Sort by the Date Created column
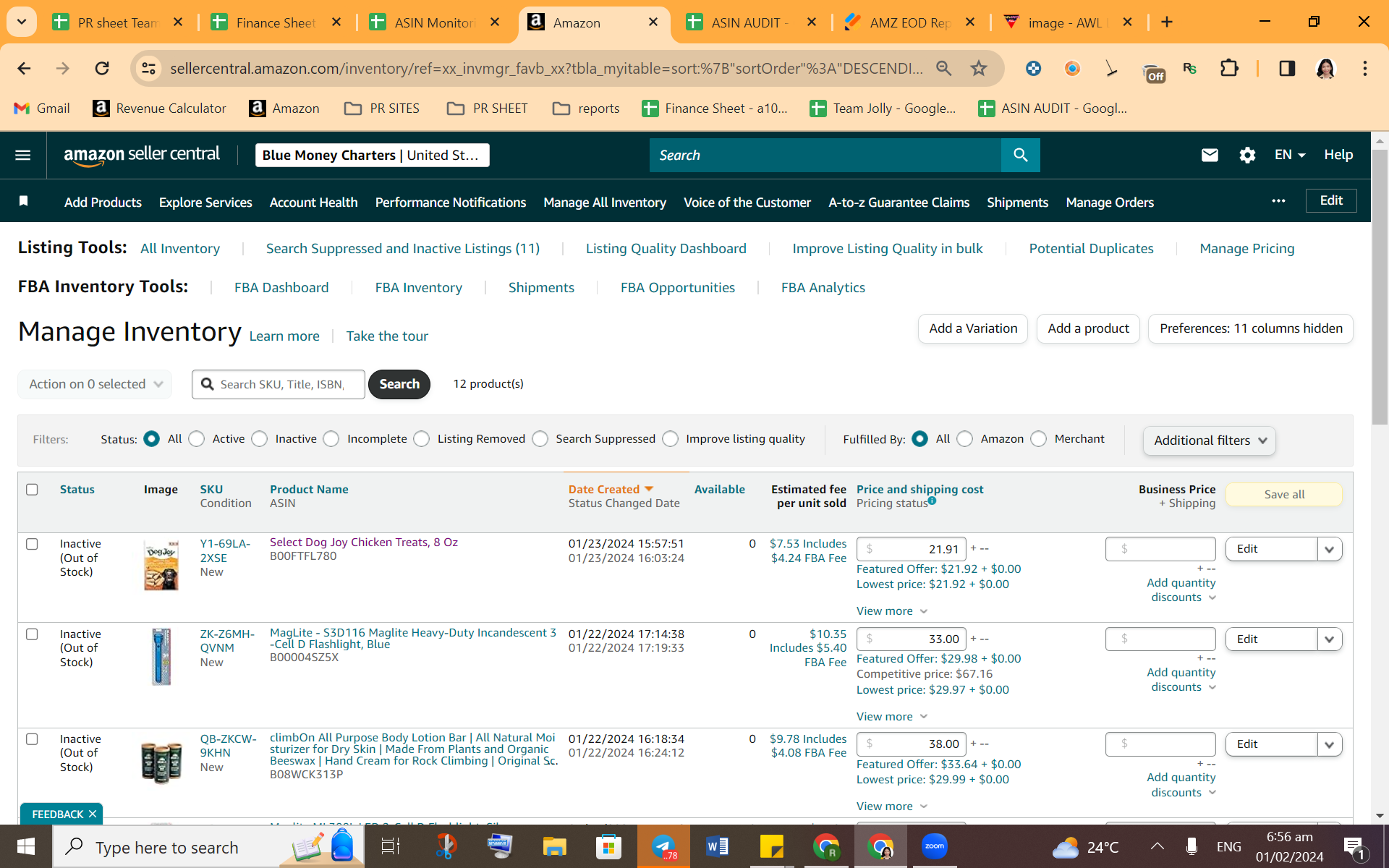The width and height of the screenshot is (1389, 868). (x=611, y=490)
